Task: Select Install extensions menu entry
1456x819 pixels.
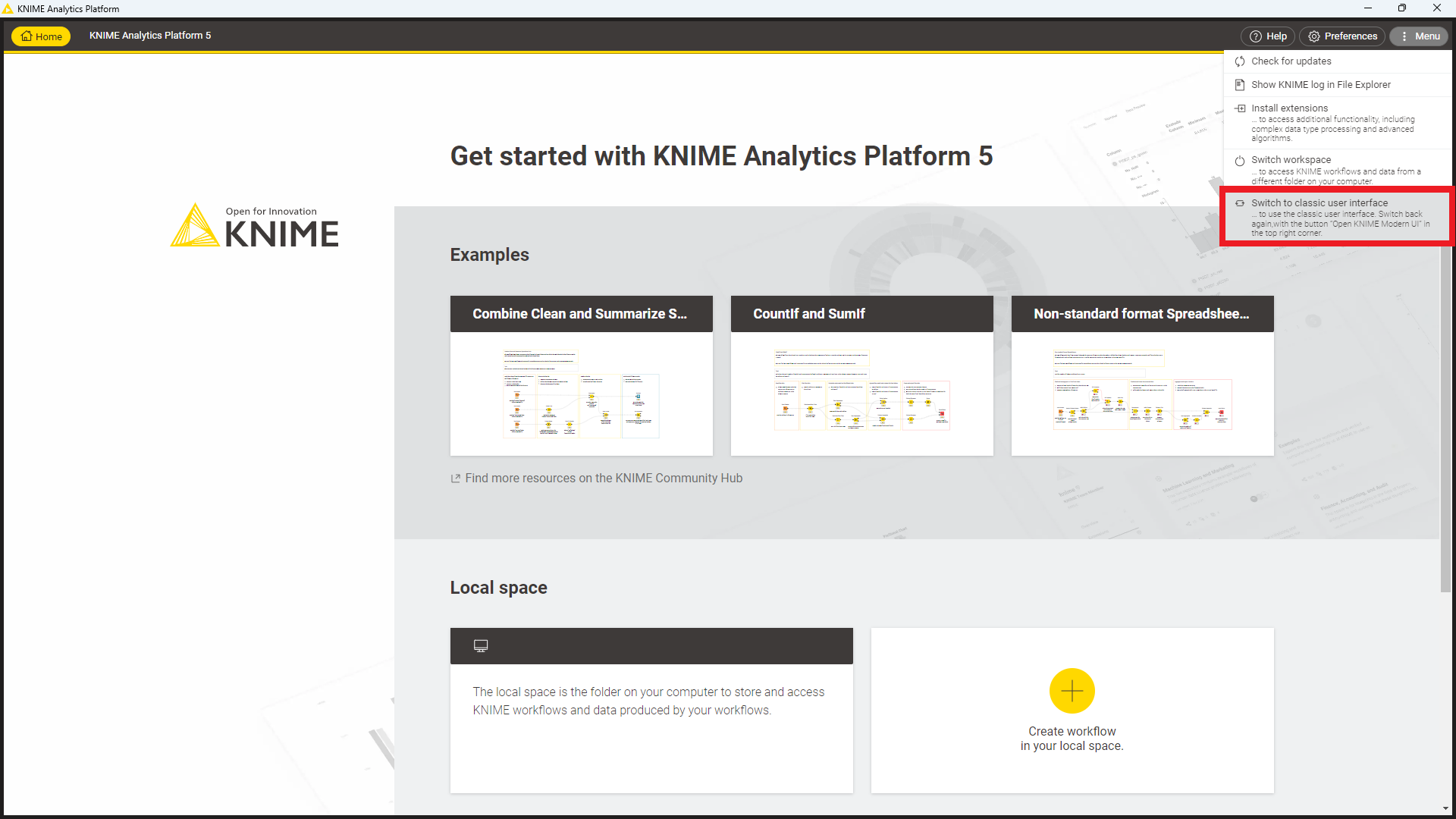Action: [1289, 108]
